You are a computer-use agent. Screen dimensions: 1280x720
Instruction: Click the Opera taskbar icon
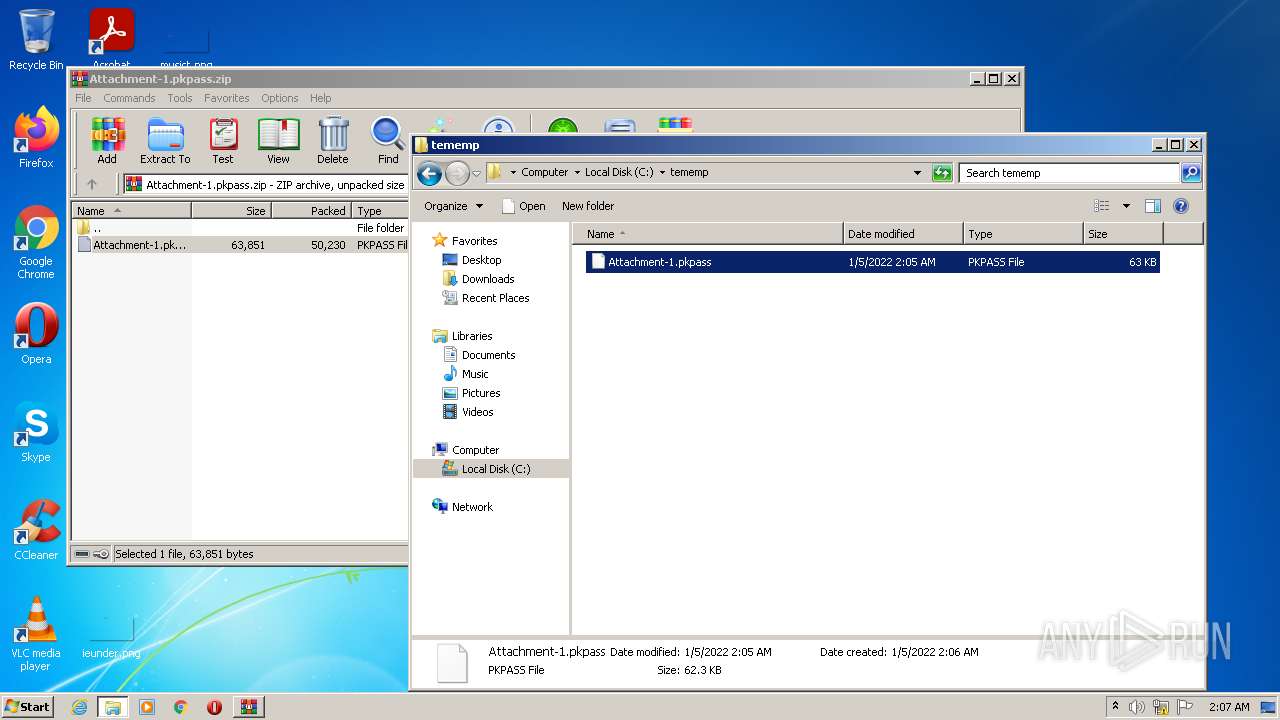pyautogui.click(x=214, y=707)
